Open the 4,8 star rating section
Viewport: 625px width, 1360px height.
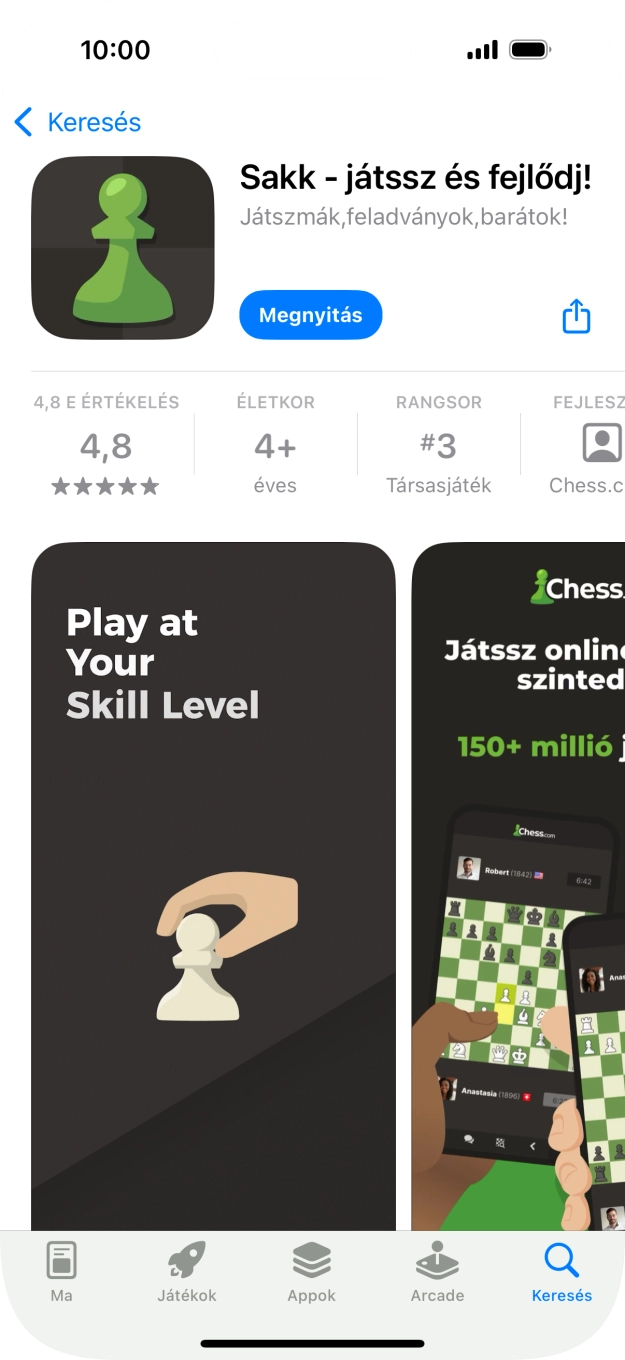pos(106,444)
